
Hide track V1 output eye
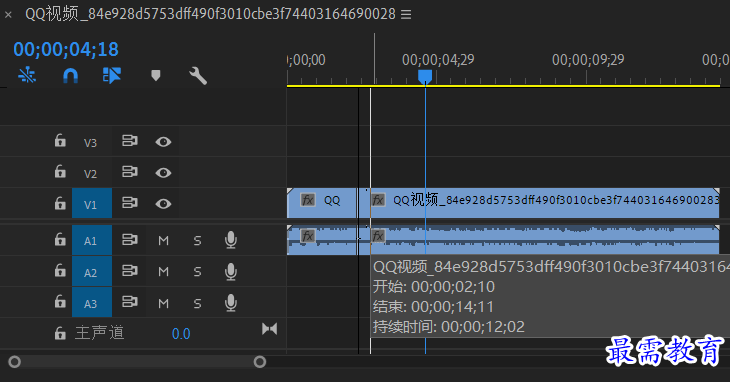click(163, 204)
